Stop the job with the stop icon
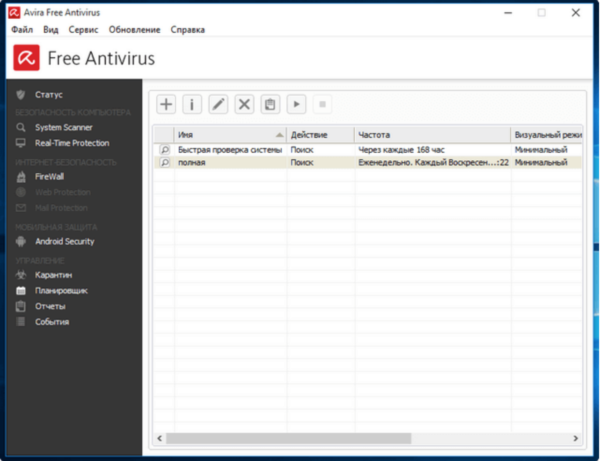Image resolution: width=600 pixels, height=461 pixels. (x=322, y=104)
